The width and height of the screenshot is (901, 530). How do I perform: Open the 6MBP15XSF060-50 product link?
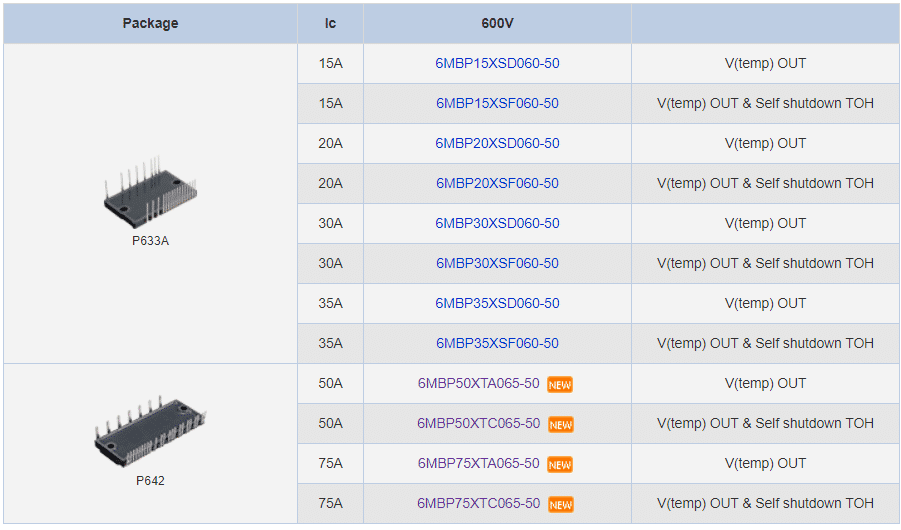[497, 103]
